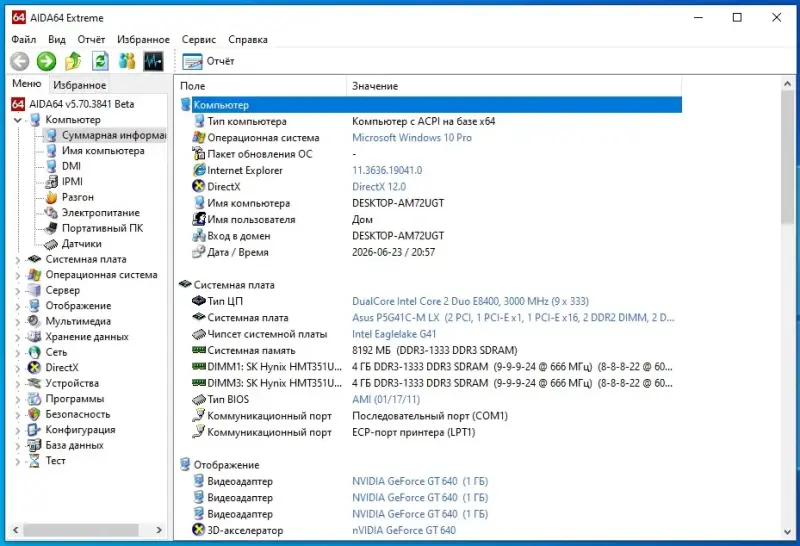Click the Программы tree icon

[34, 399]
